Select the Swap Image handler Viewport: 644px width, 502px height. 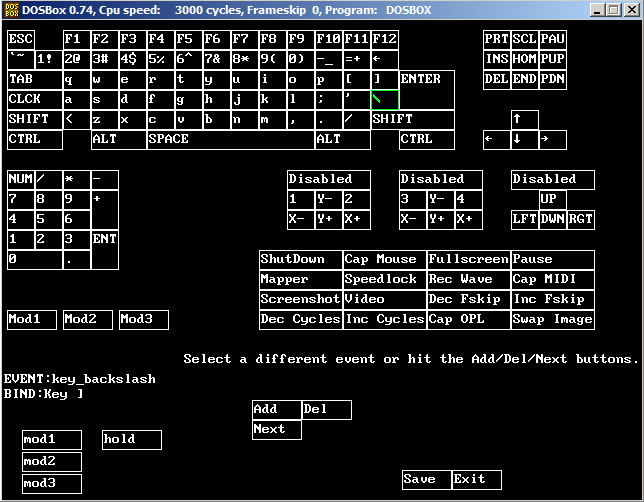coord(553,320)
